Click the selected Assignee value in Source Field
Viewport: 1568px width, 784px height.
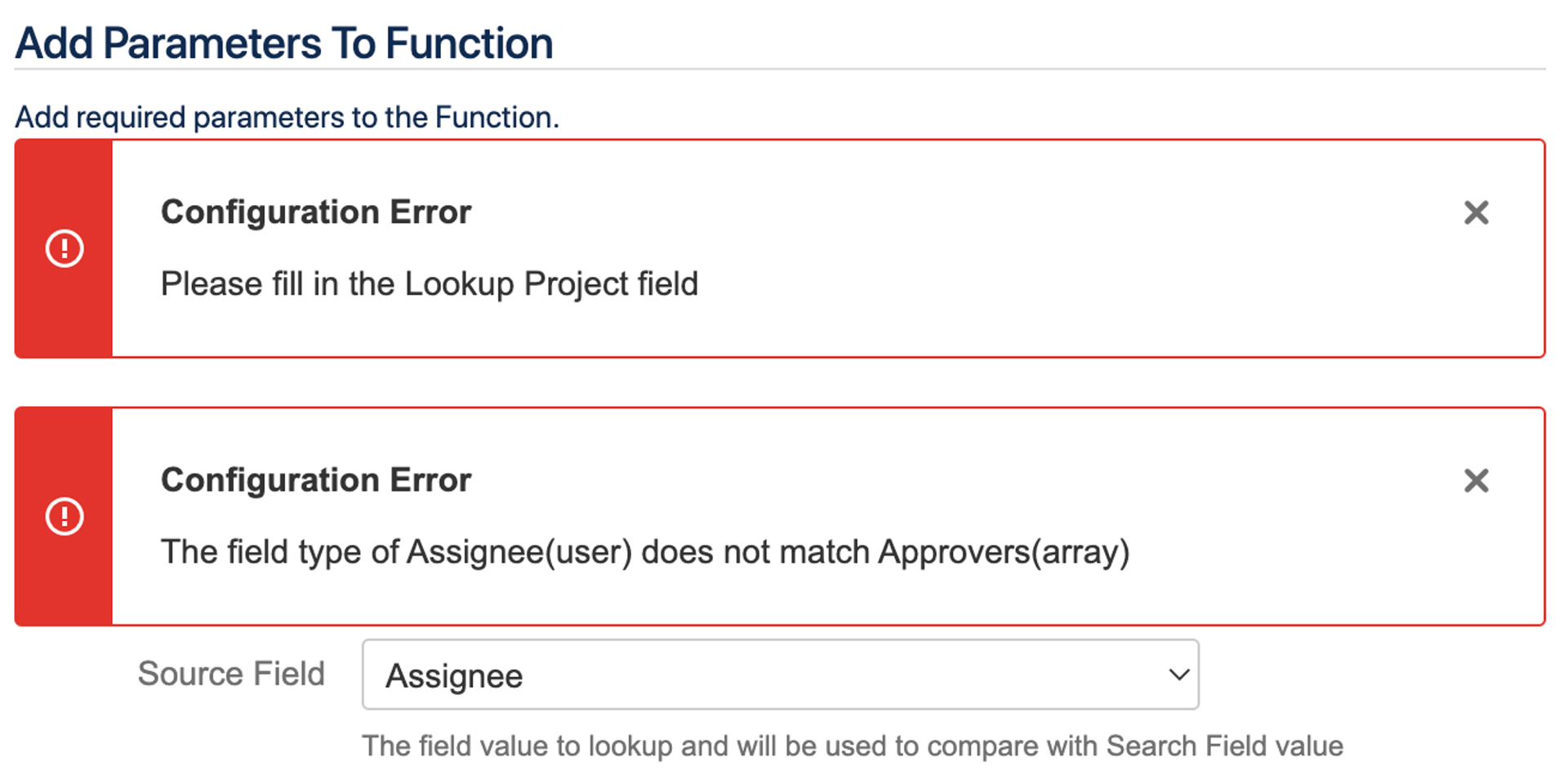[454, 676]
